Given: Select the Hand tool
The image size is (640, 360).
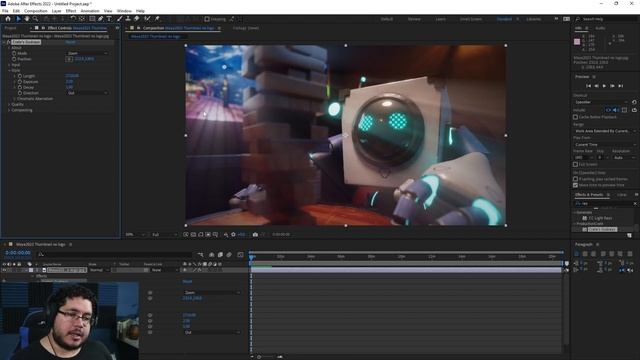Looking at the screenshot, I should click(27, 19).
